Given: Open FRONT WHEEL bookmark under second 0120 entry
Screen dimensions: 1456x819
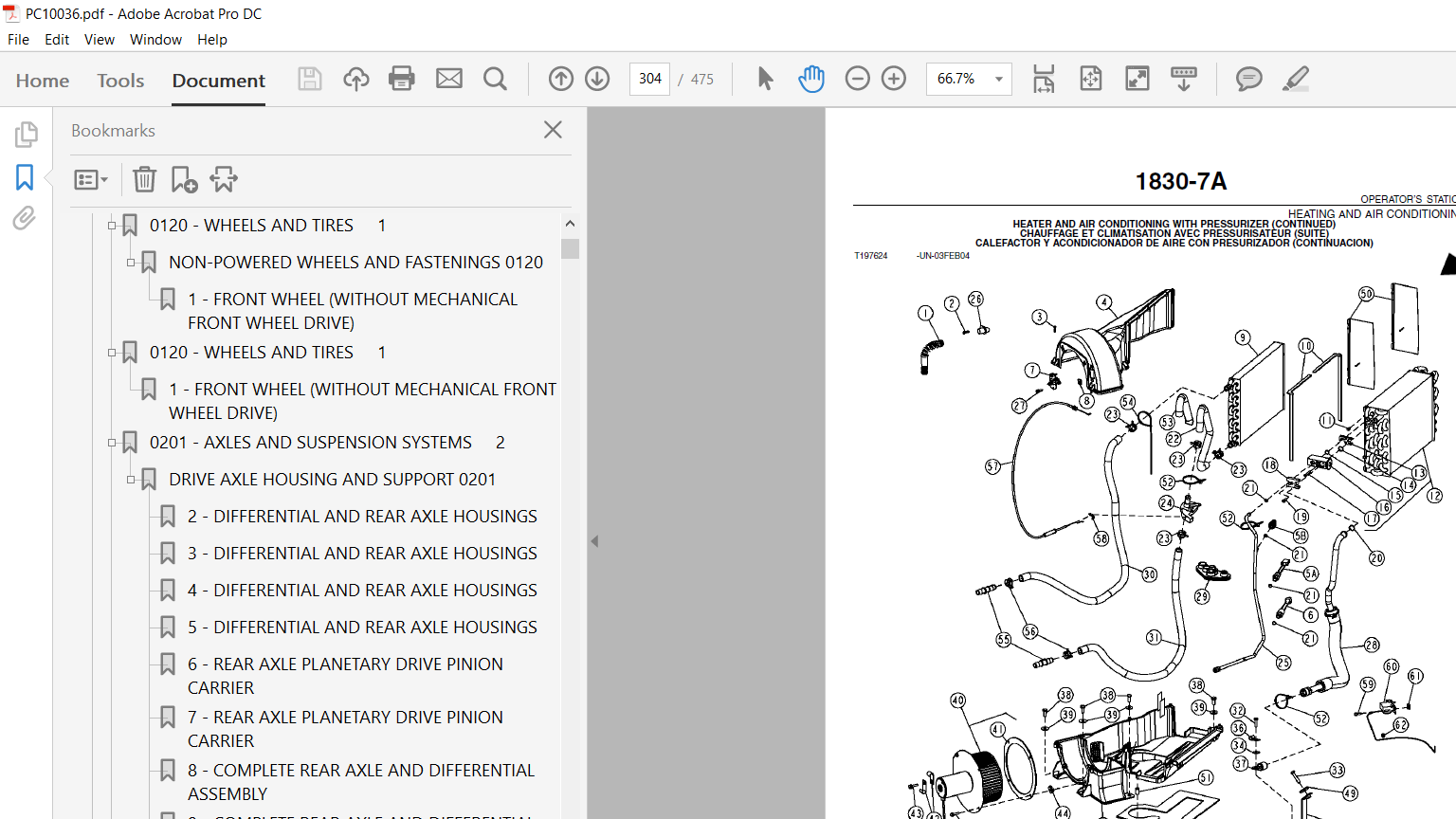Looking at the screenshot, I should click(x=362, y=401).
